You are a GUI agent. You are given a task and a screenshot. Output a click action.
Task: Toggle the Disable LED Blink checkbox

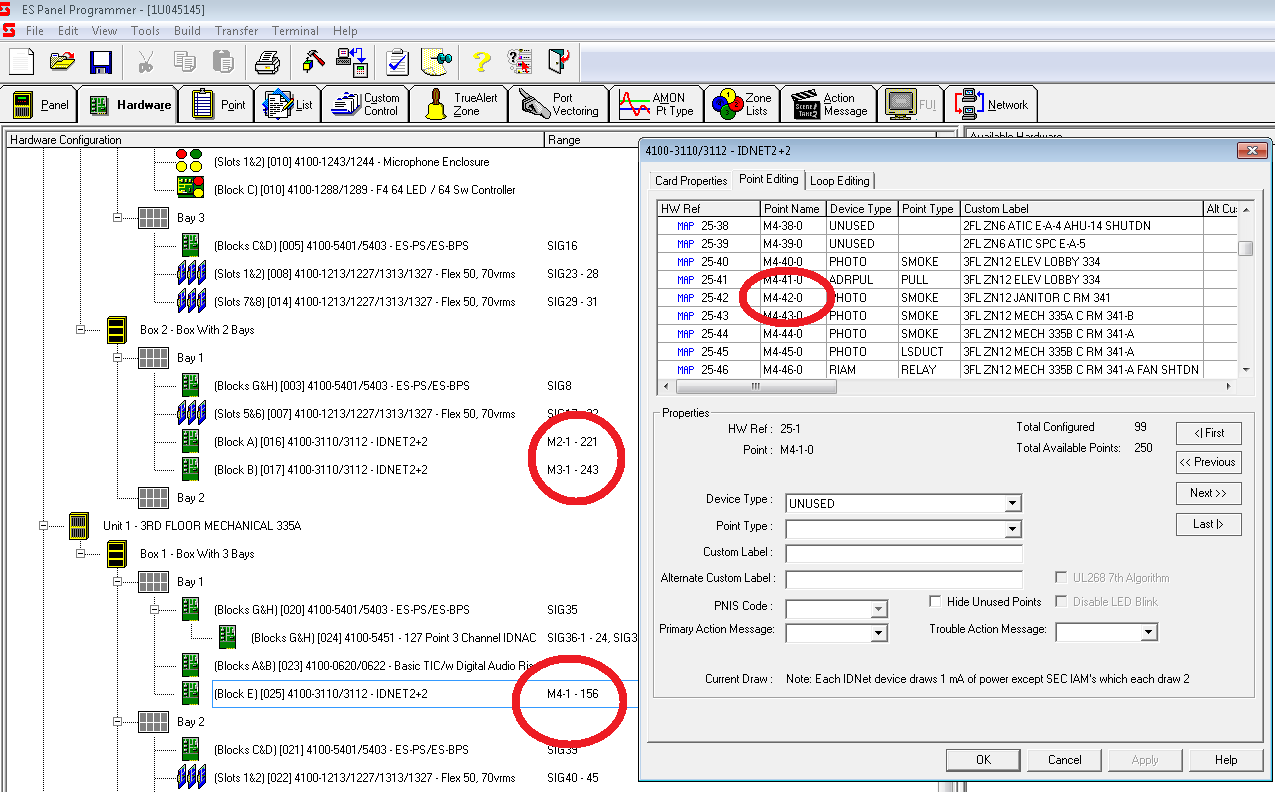(x=1062, y=602)
